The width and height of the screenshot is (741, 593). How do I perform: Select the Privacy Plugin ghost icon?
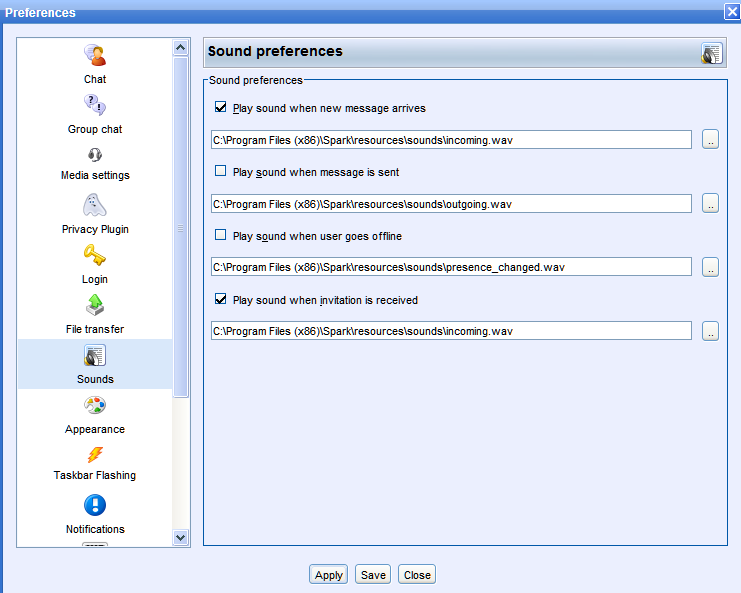(x=95, y=205)
